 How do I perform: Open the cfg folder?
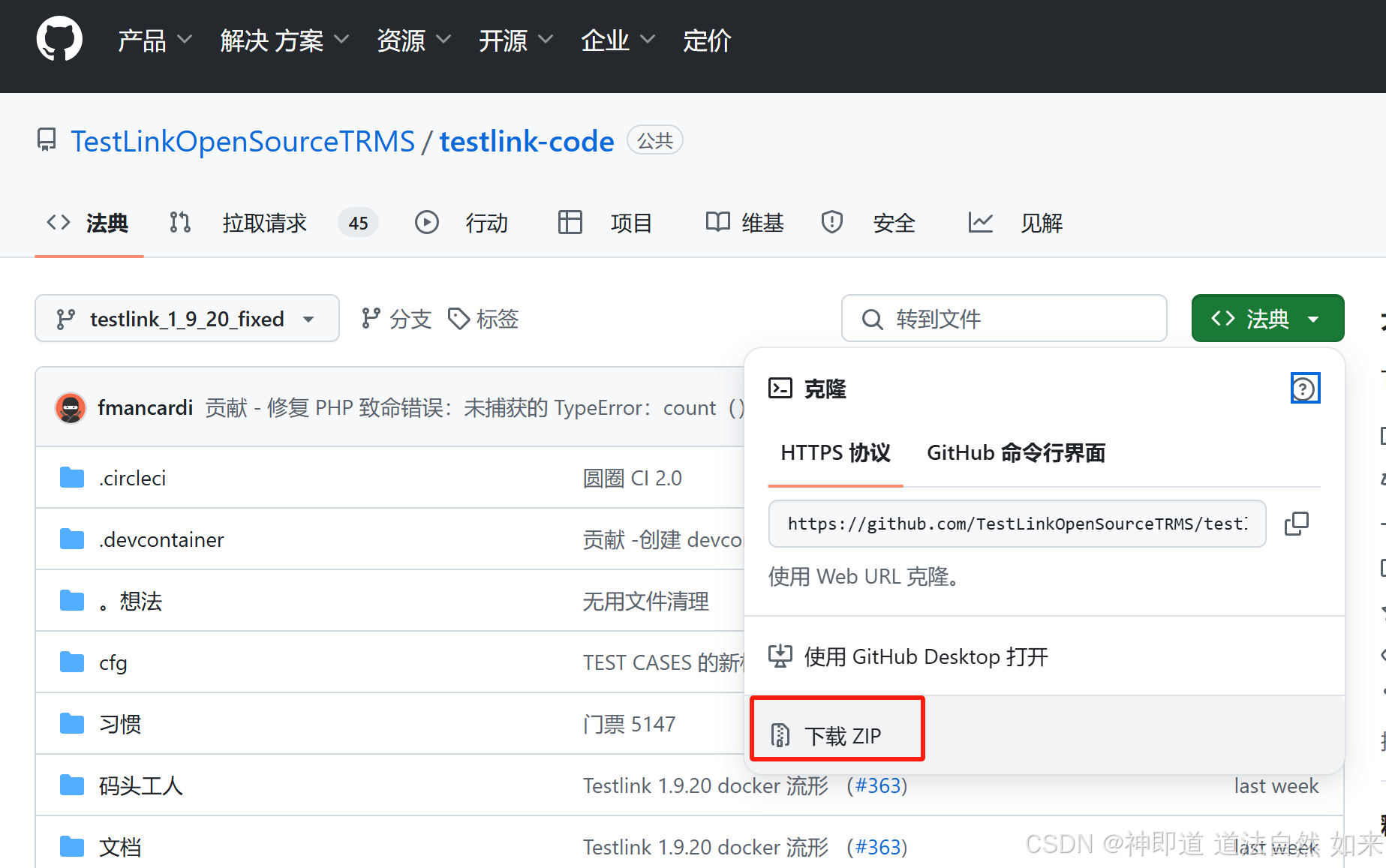tap(113, 662)
